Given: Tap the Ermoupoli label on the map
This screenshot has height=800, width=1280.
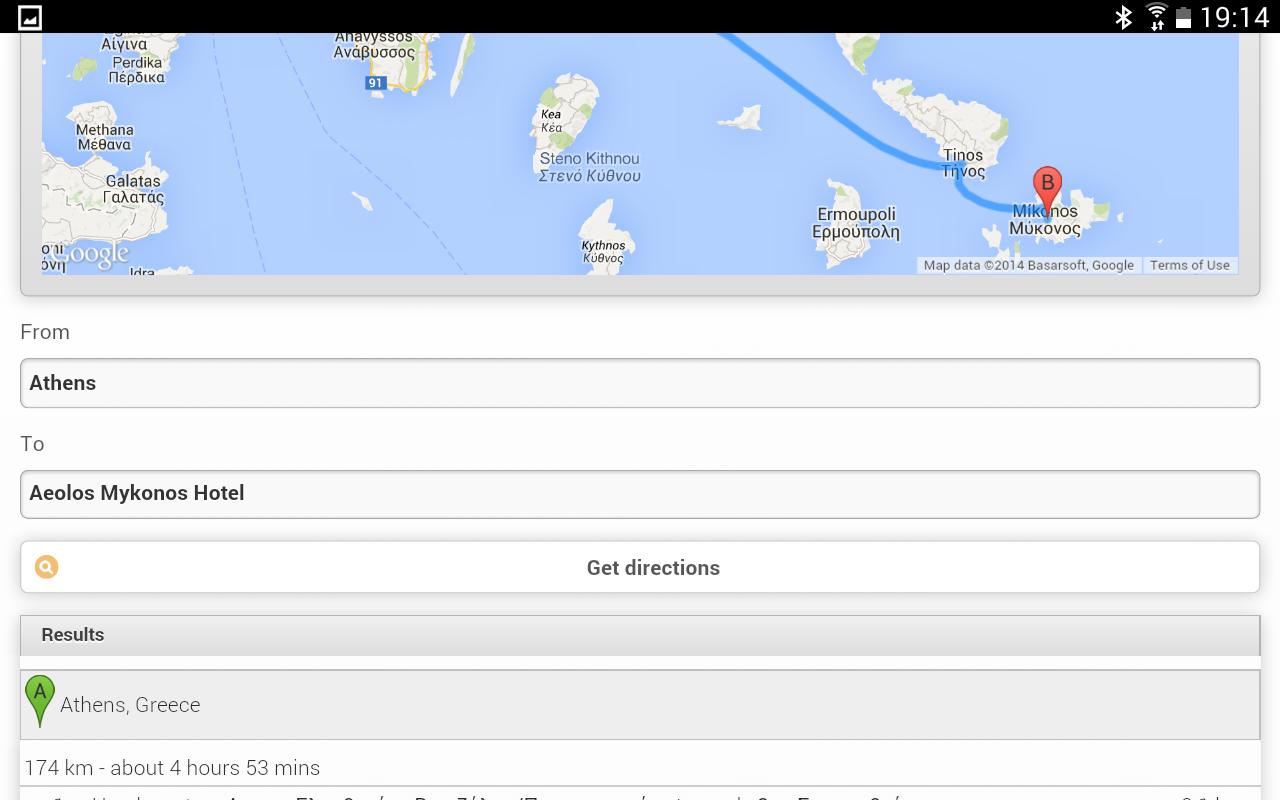Looking at the screenshot, I should (x=856, y=223).
